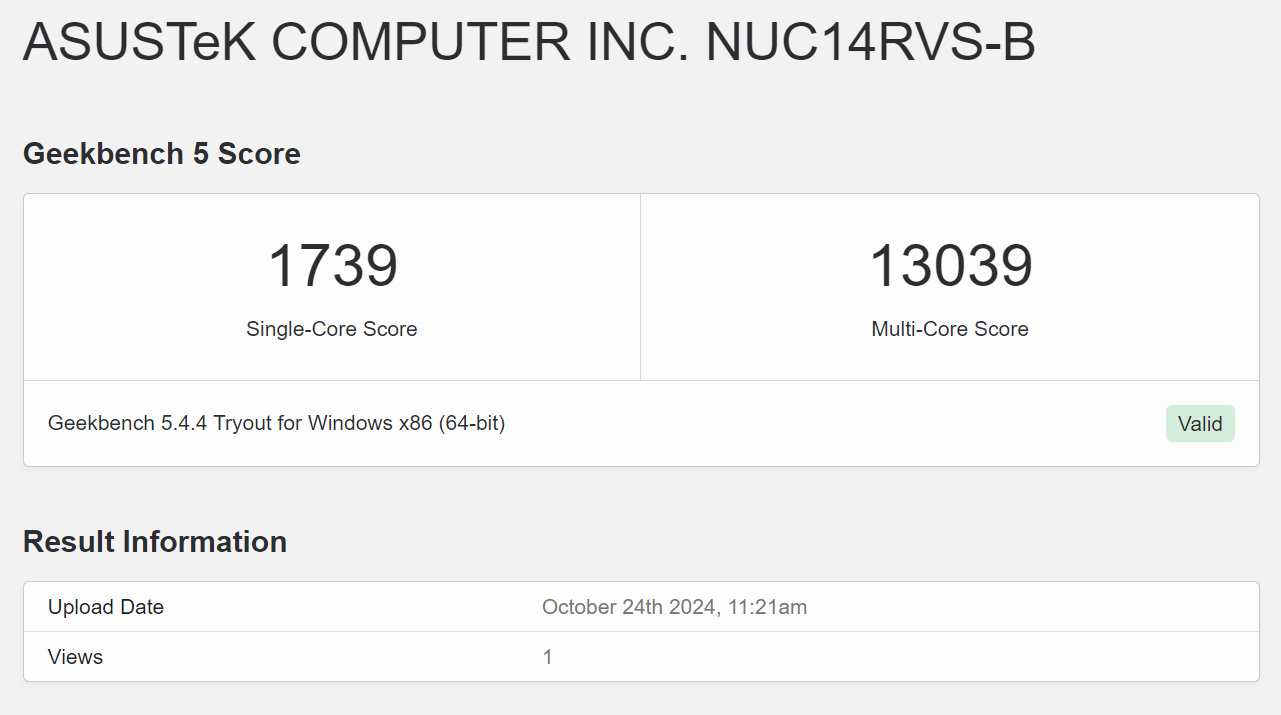Click the views count value of 1
The height and width of the screenshot is (715, 1281).
click(547, 657)
